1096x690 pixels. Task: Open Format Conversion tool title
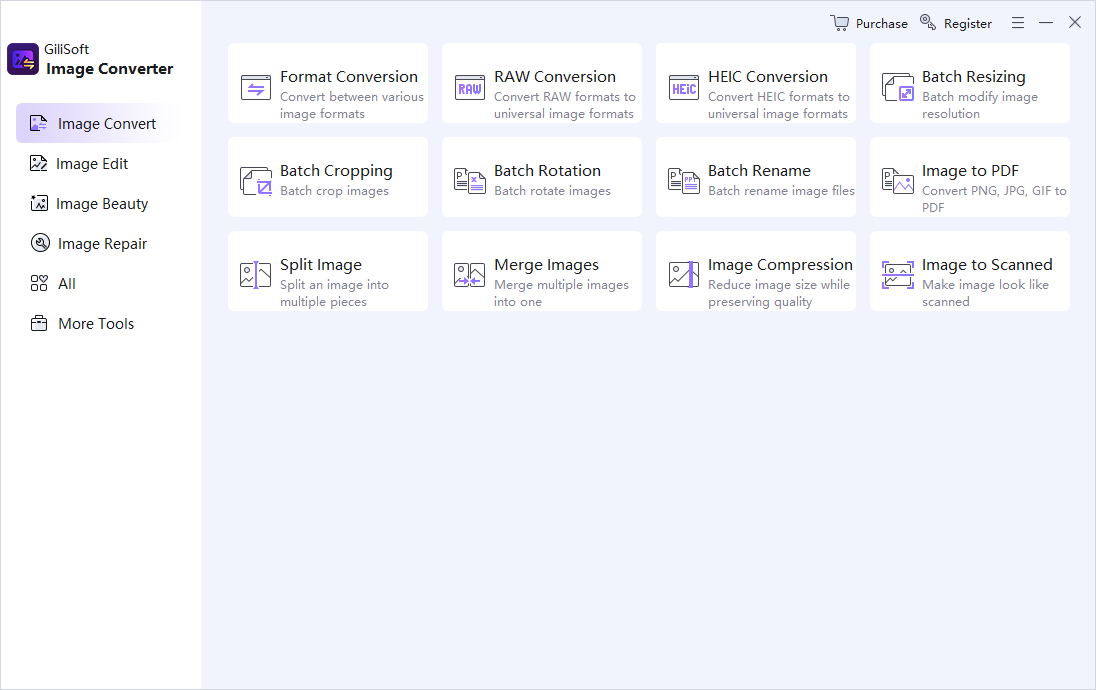point(349,77)
